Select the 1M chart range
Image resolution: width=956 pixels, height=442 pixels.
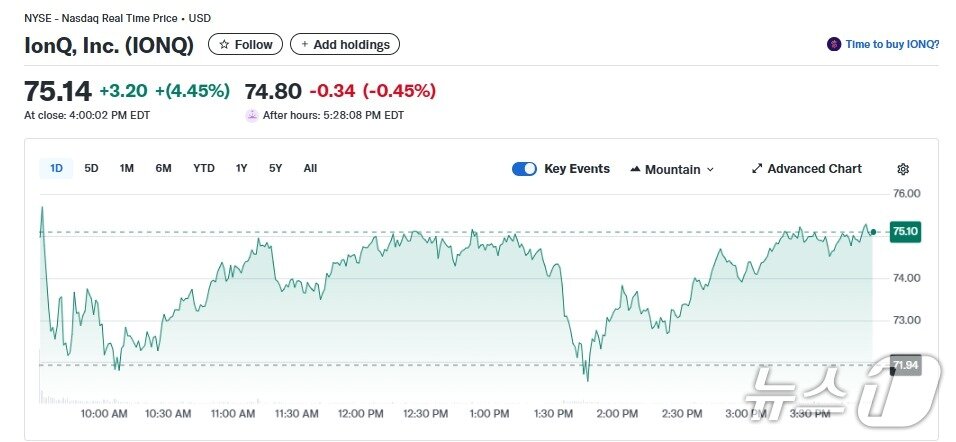tap(127, 168)
